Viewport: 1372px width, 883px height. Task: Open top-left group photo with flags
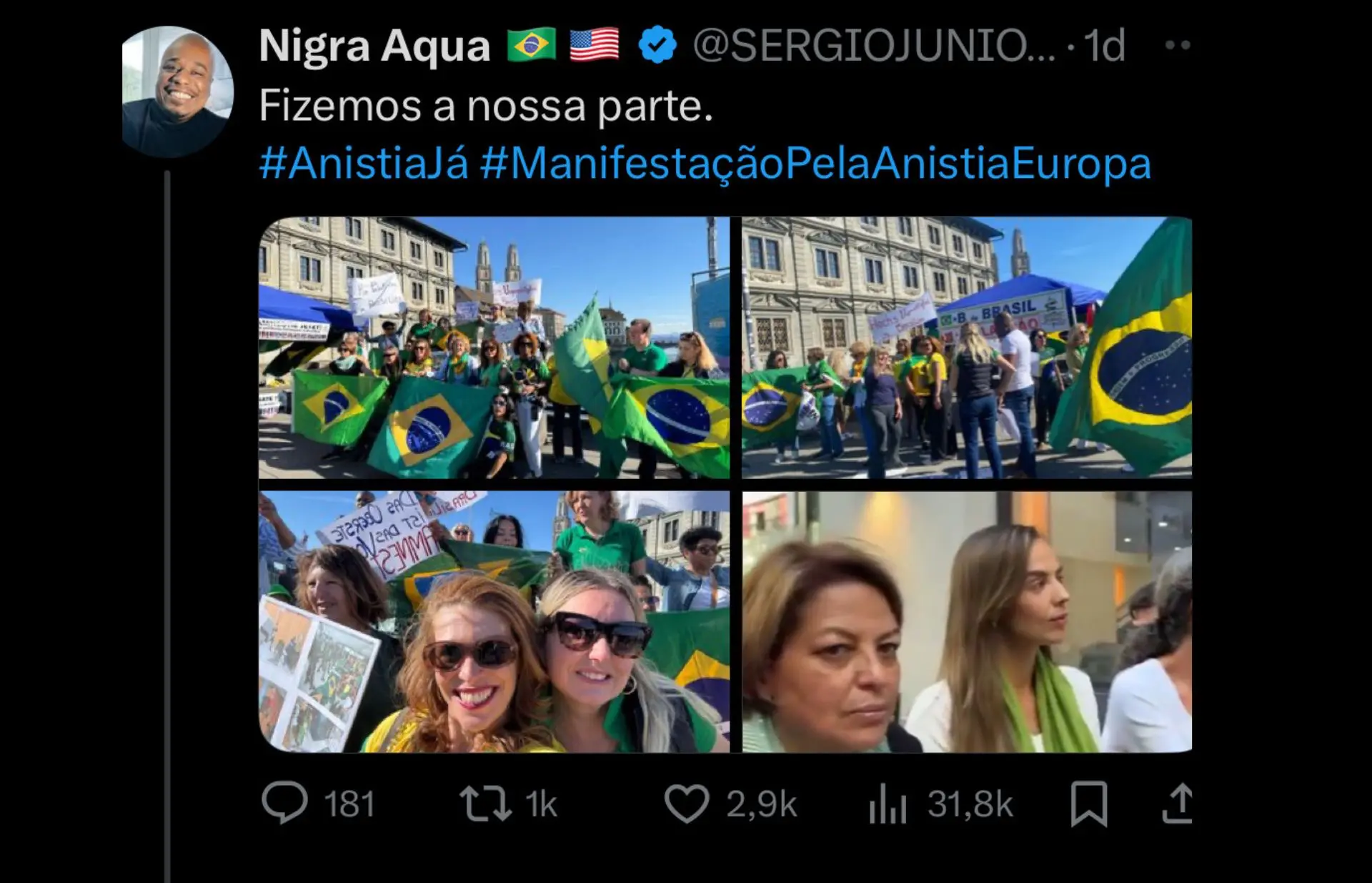(x=494, y=347)
